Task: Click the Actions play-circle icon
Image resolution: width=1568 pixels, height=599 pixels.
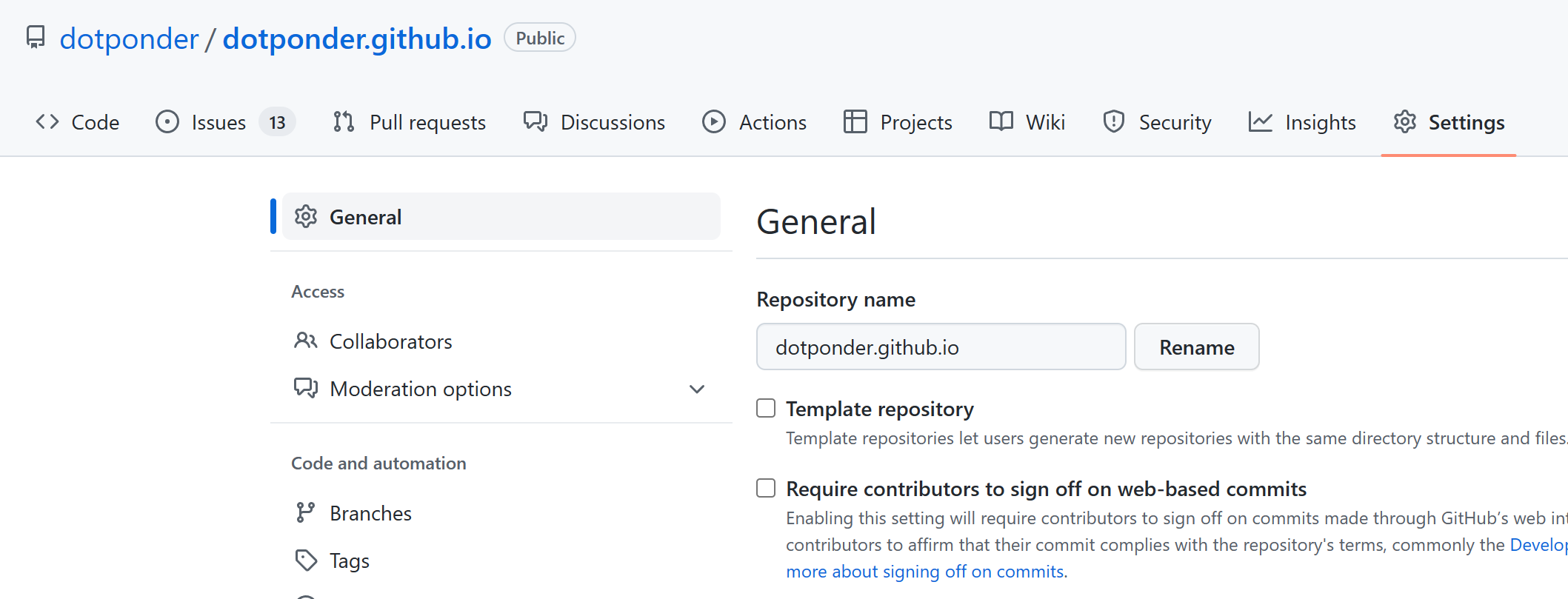Action: coord(713,121)
